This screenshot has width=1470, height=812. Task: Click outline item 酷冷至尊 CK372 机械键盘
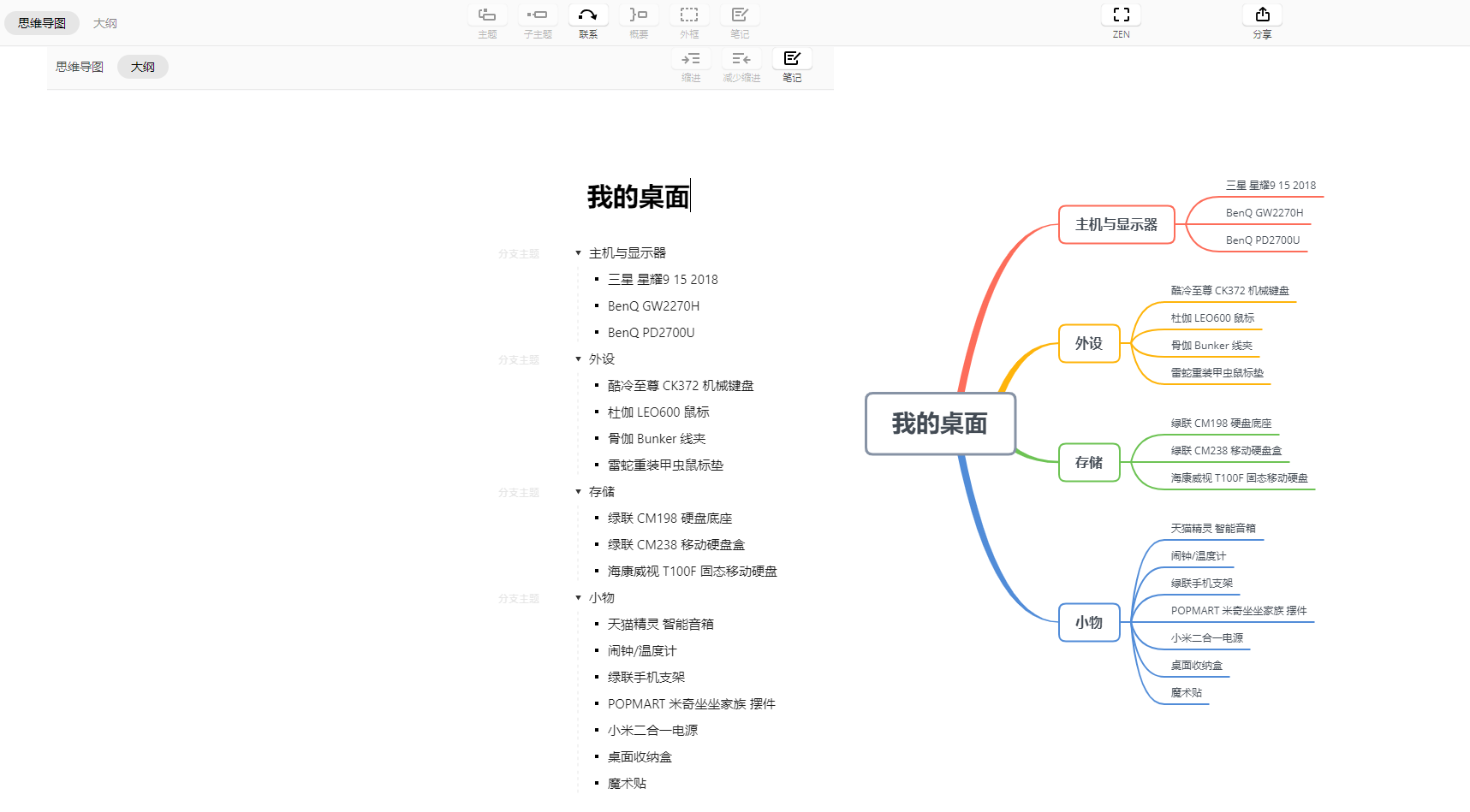click(x=681, y=386)
